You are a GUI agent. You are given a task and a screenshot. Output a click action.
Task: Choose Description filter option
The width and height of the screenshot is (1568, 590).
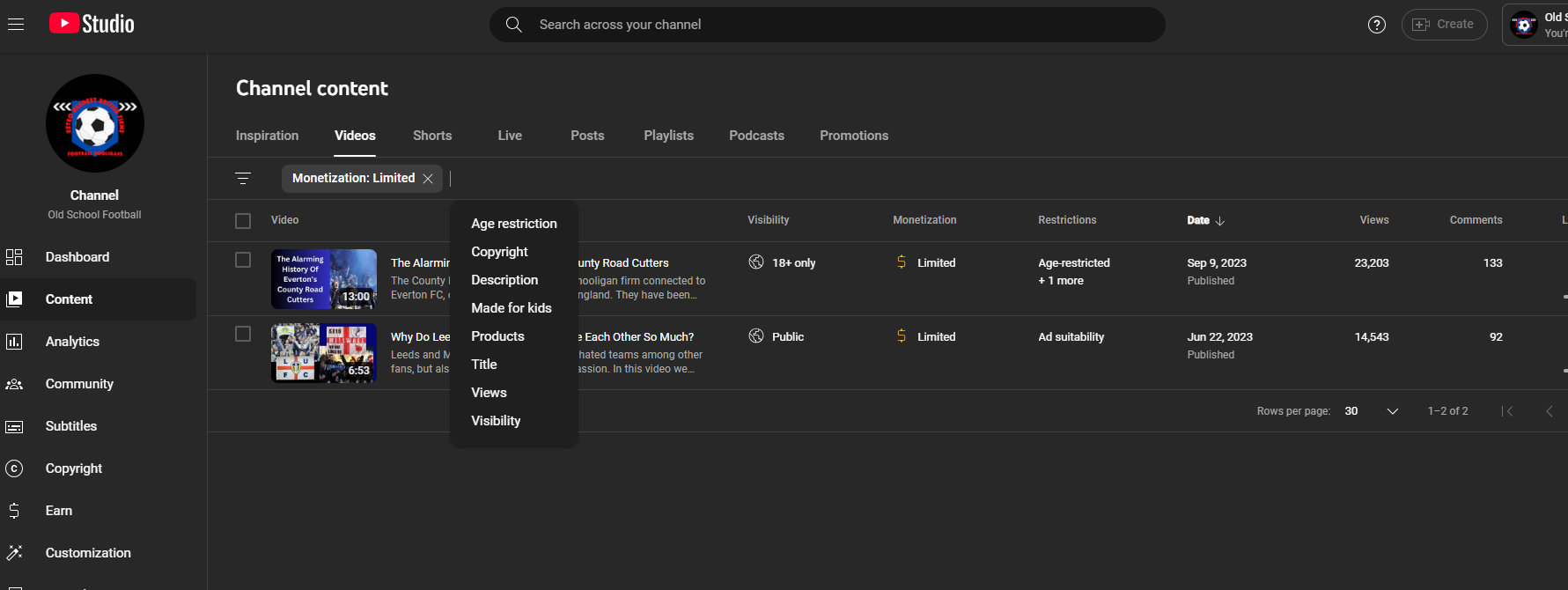[514, 280]
